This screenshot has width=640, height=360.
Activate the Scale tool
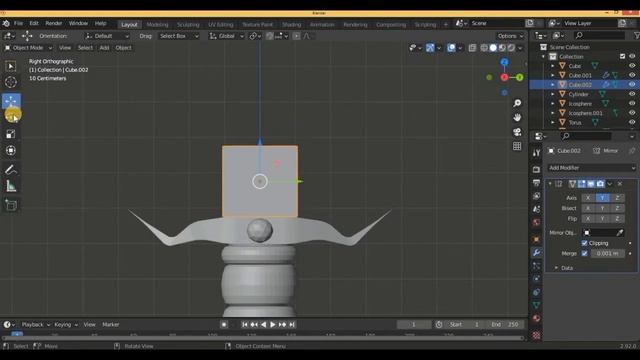tap(11, 134)
